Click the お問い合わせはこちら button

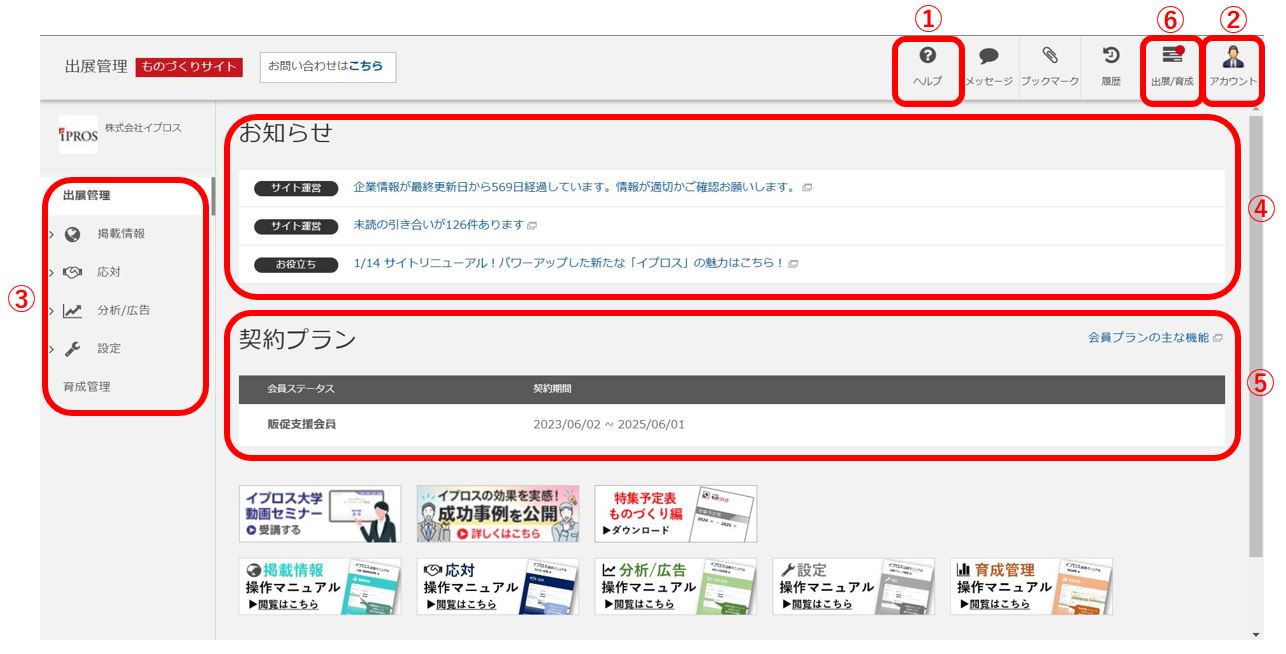tap(327, 66)
